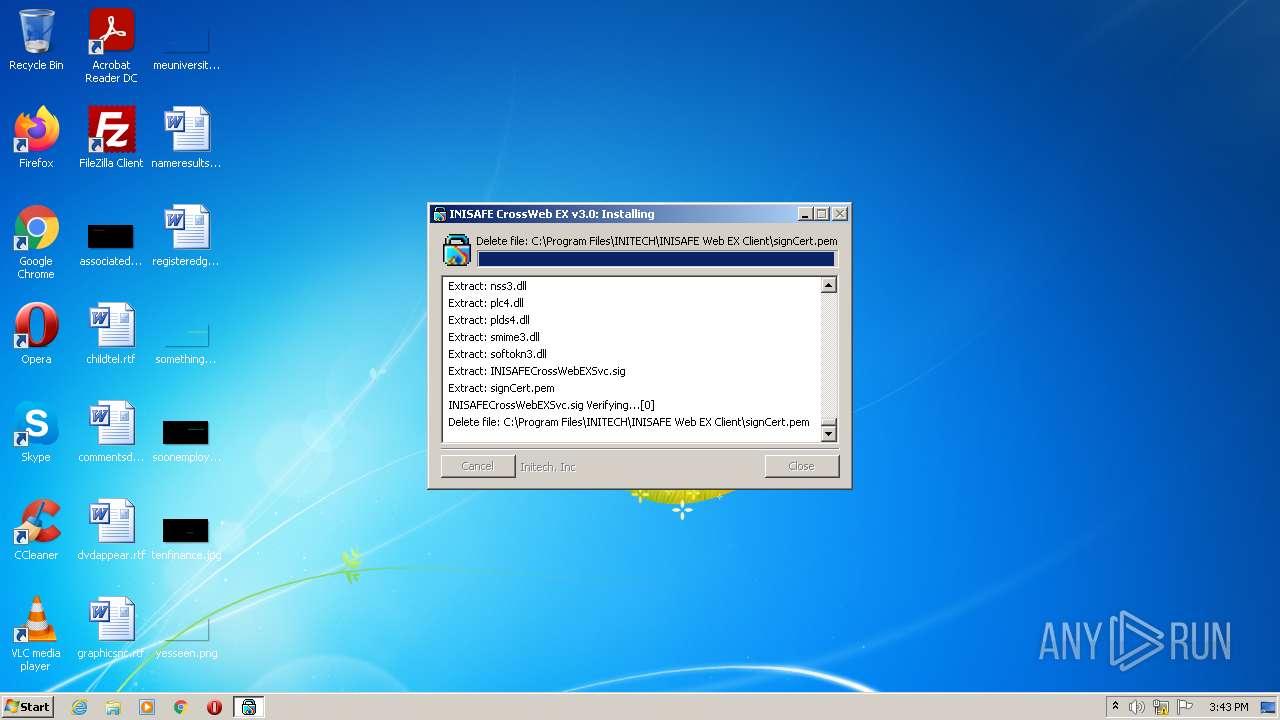1280x720 pixels.
Task: Open childtel.rtf document icon
Action: [x=111, y=334]
